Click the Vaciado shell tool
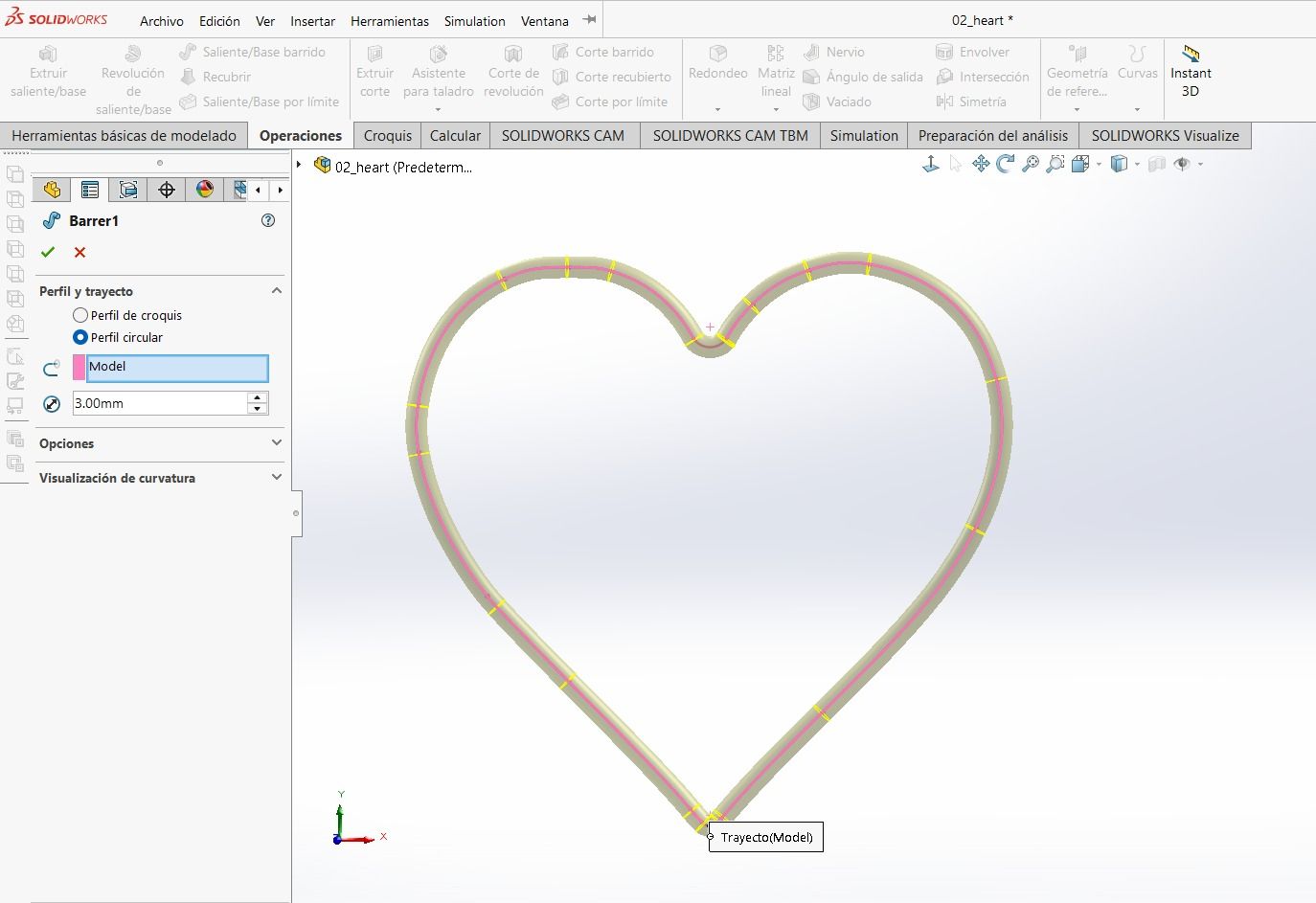Screen dimensions: 1316x903 point(837,102)
